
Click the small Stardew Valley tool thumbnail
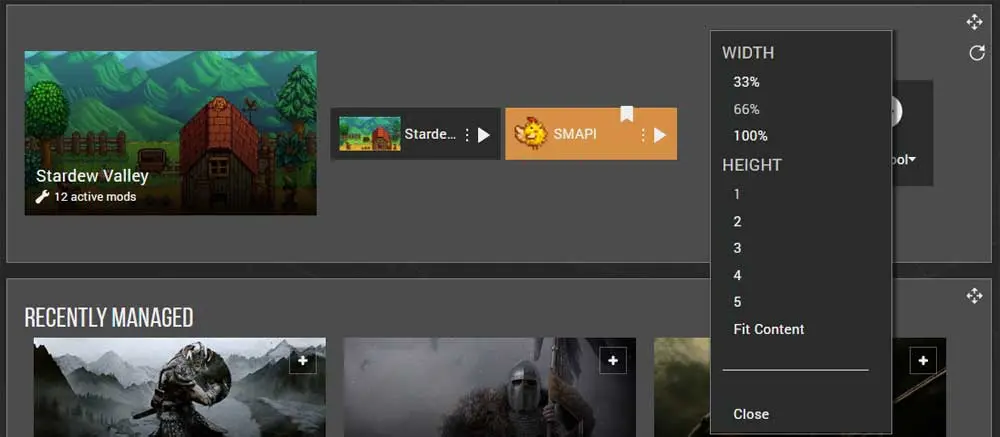[x=370, y=134]
